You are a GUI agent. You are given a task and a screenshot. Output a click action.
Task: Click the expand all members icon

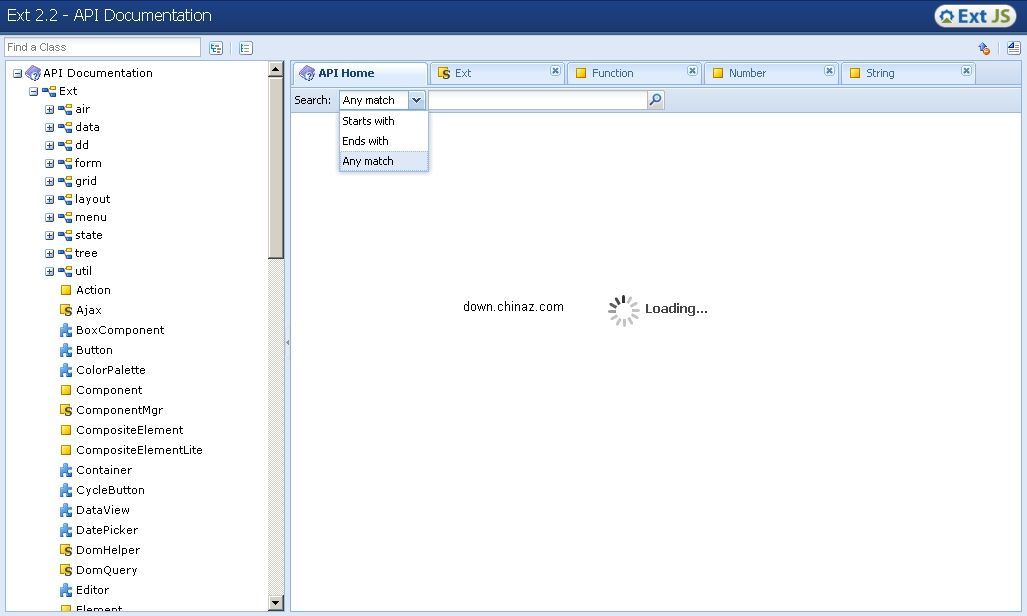click(x=1013, y=48)
